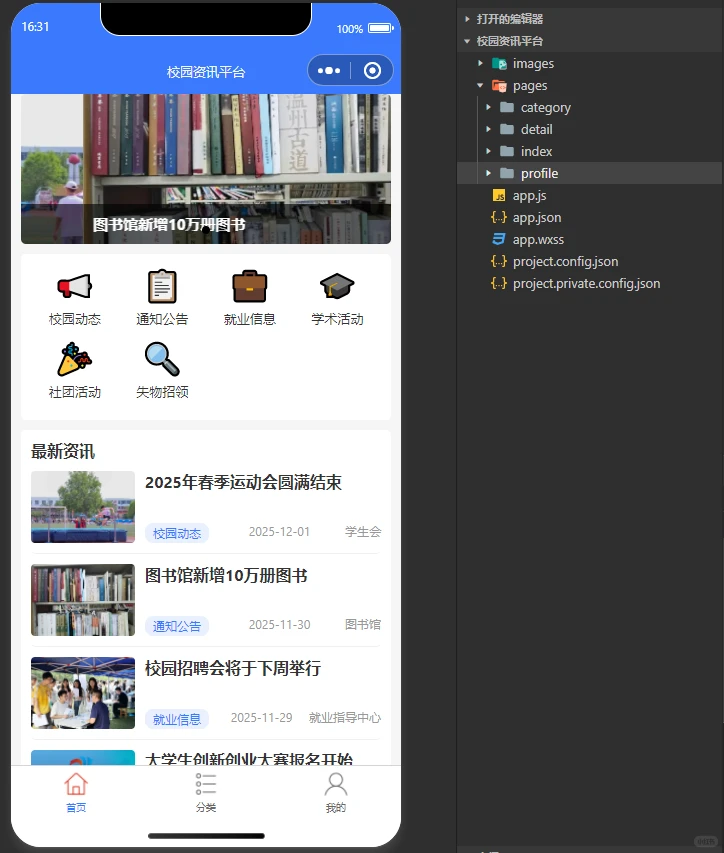
Task: Open the library books news thumbnail
Action: pyautogui.click(x=83, y=600)
